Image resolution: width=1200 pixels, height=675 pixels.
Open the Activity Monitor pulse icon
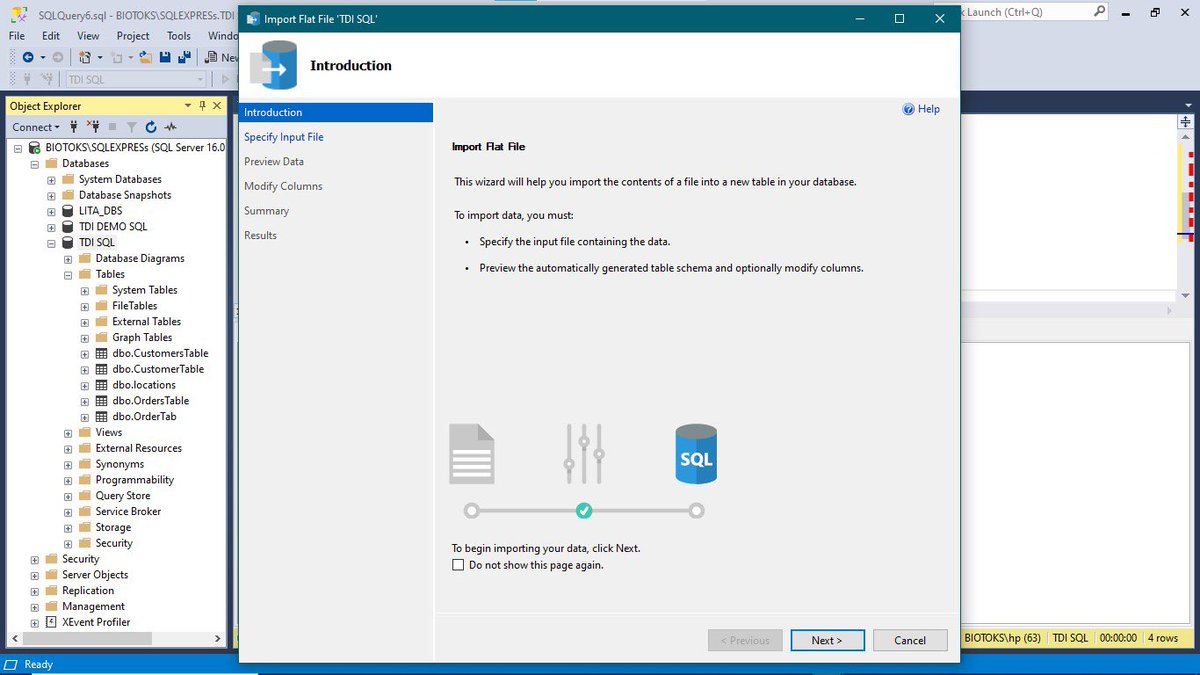coord(171,127)
